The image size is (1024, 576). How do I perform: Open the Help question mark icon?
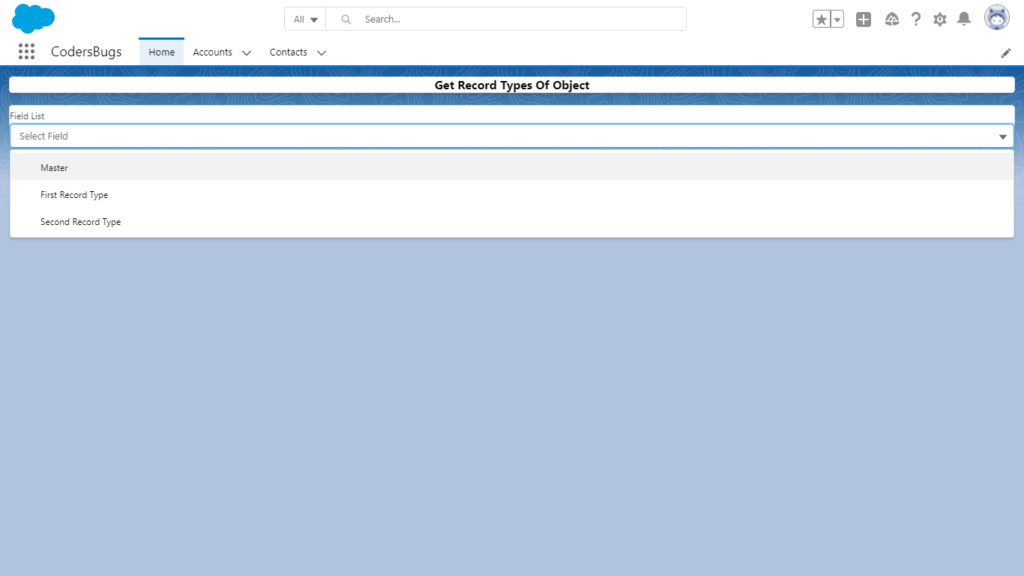[916, 20]
